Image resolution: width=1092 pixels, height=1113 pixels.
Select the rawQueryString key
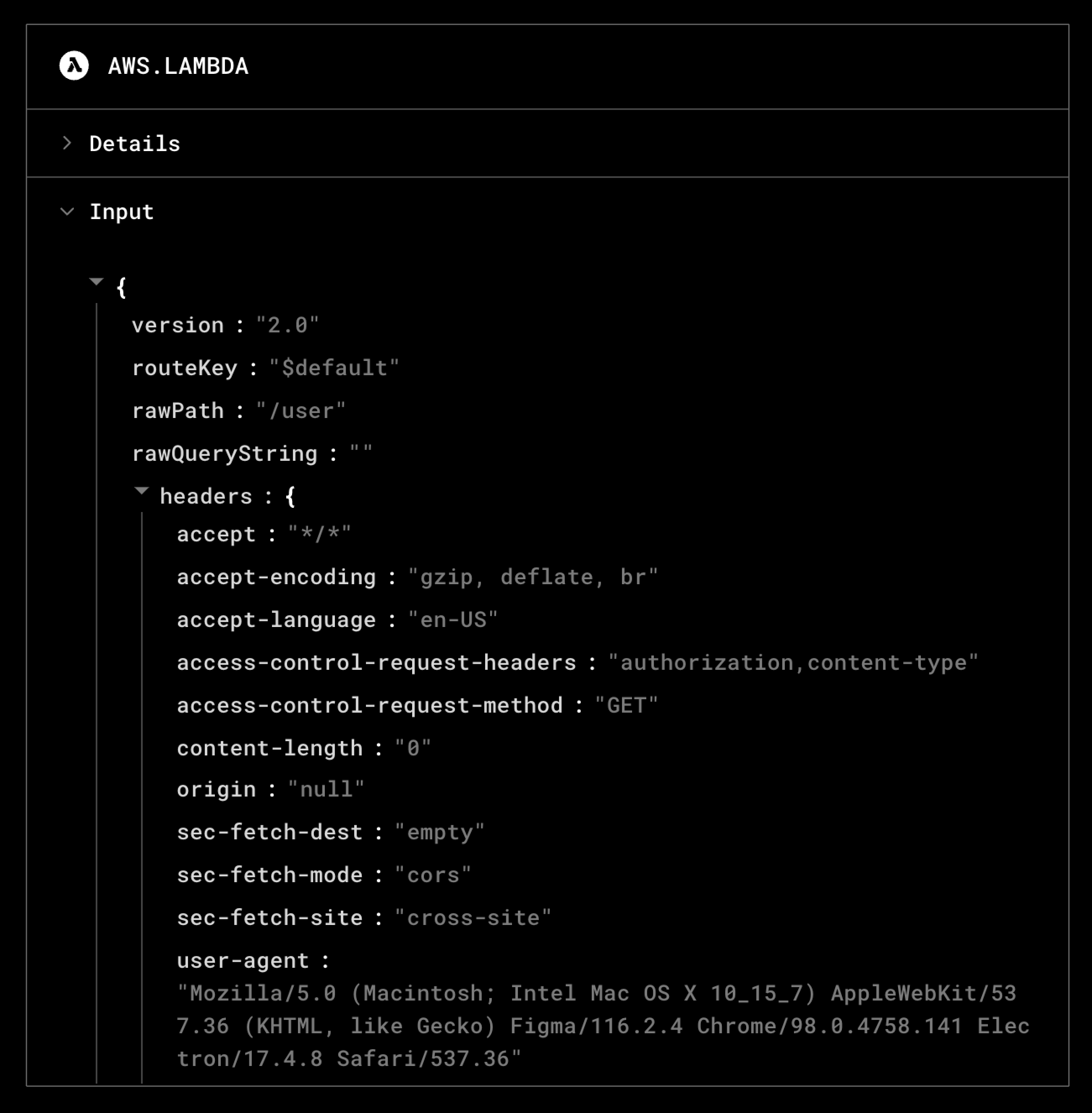point(225,454)
